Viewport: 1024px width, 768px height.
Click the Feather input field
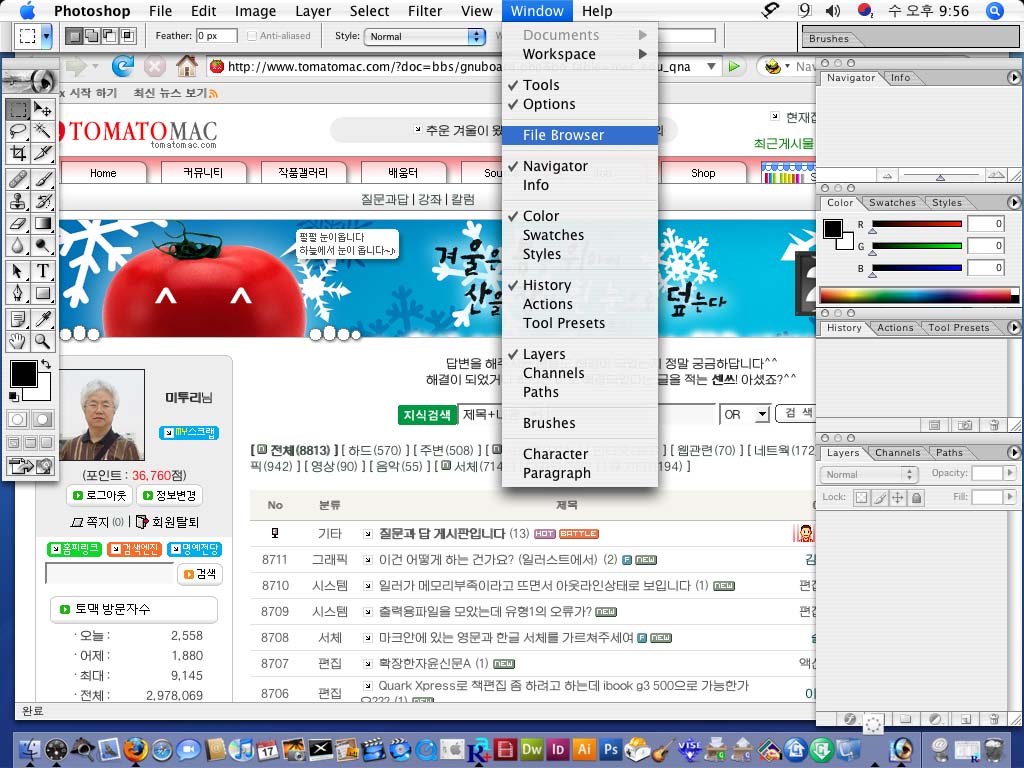[216, 37]
